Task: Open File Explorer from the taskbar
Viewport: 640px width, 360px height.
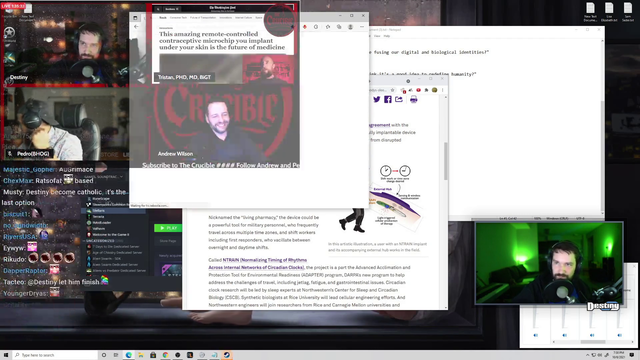Action: click(141, 355)
